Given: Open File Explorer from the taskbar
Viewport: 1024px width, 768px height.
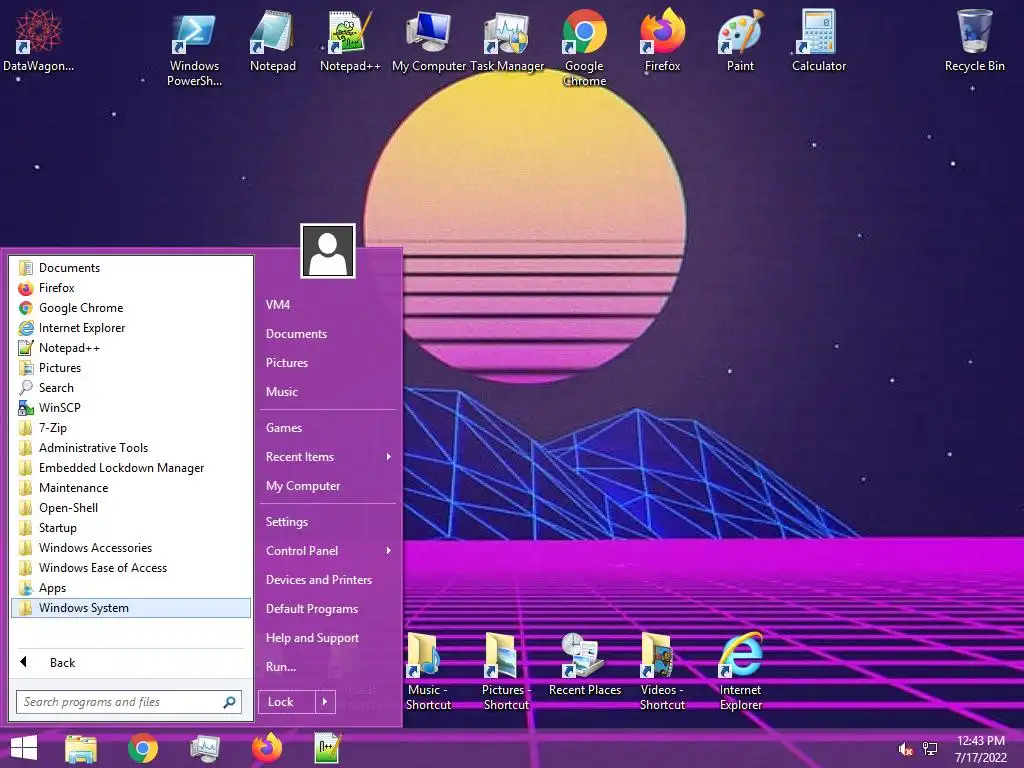Looking at the screenshot, I should (81, 748).
